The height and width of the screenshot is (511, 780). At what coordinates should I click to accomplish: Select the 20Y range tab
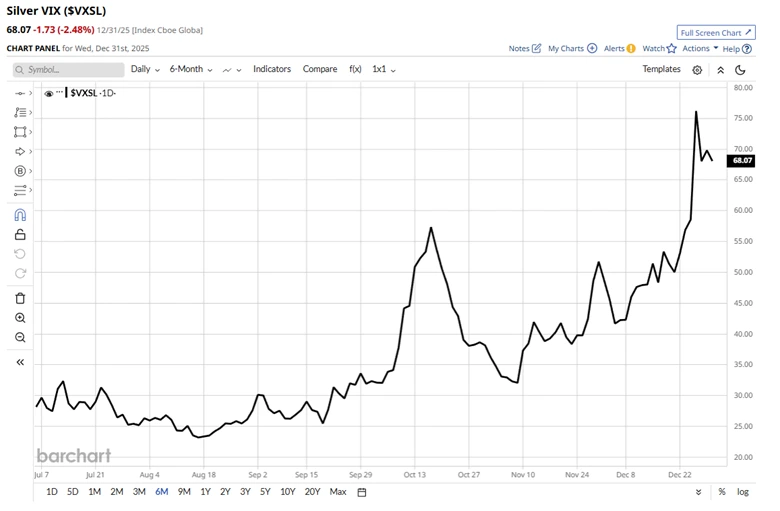coord(312,492)
